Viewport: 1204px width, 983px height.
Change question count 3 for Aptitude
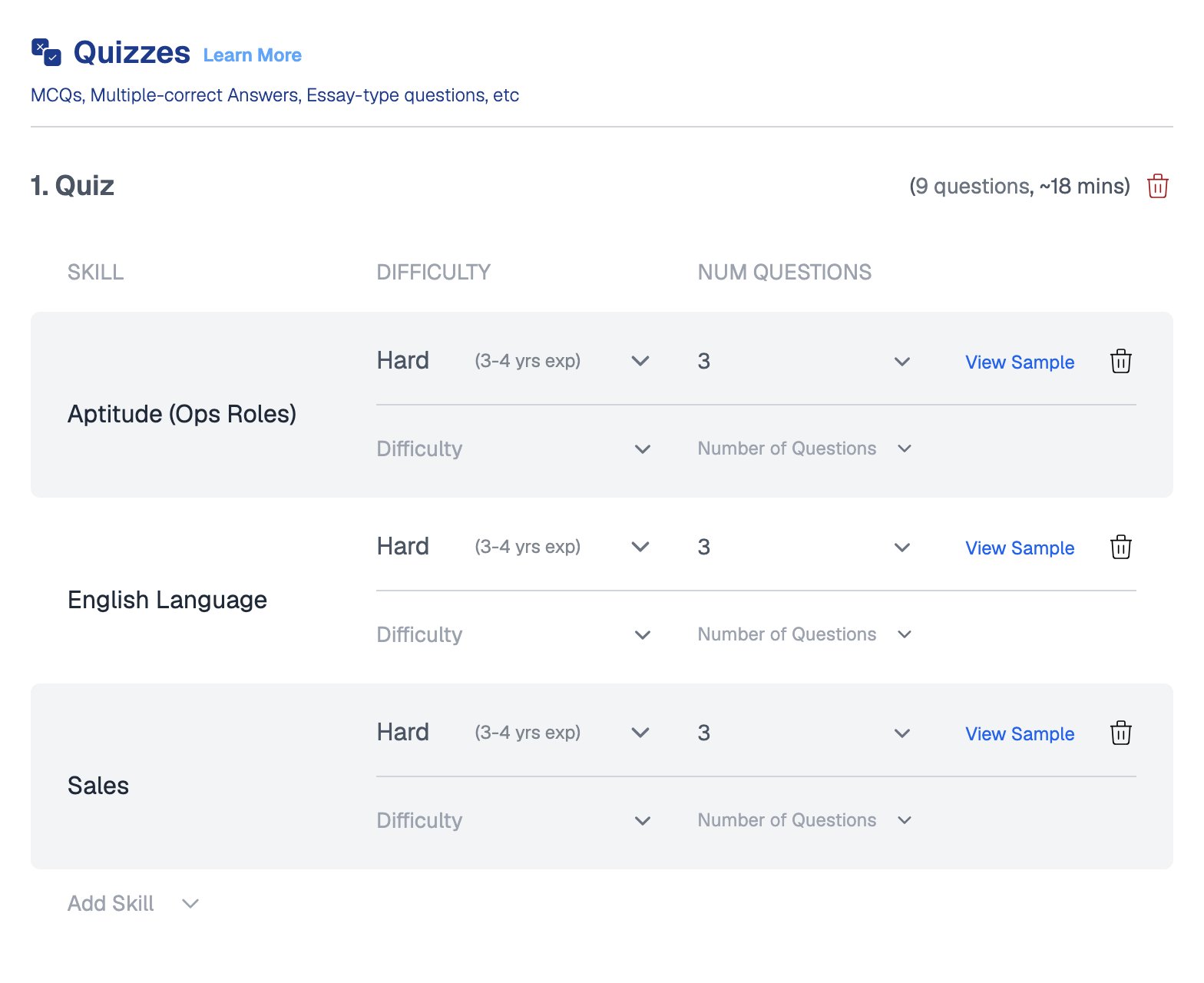click(804, 361)
